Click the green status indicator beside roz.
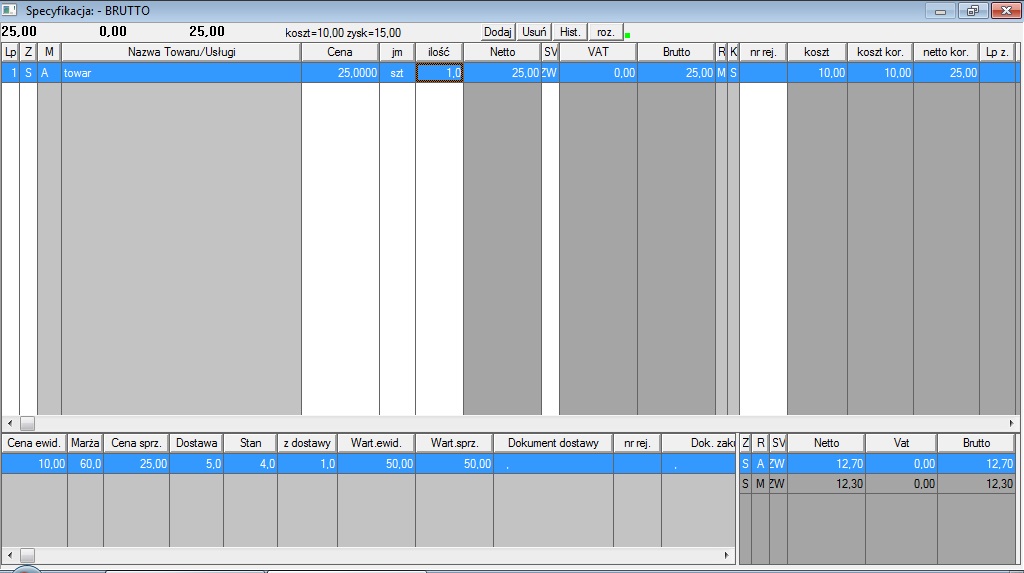 point(627,36)
